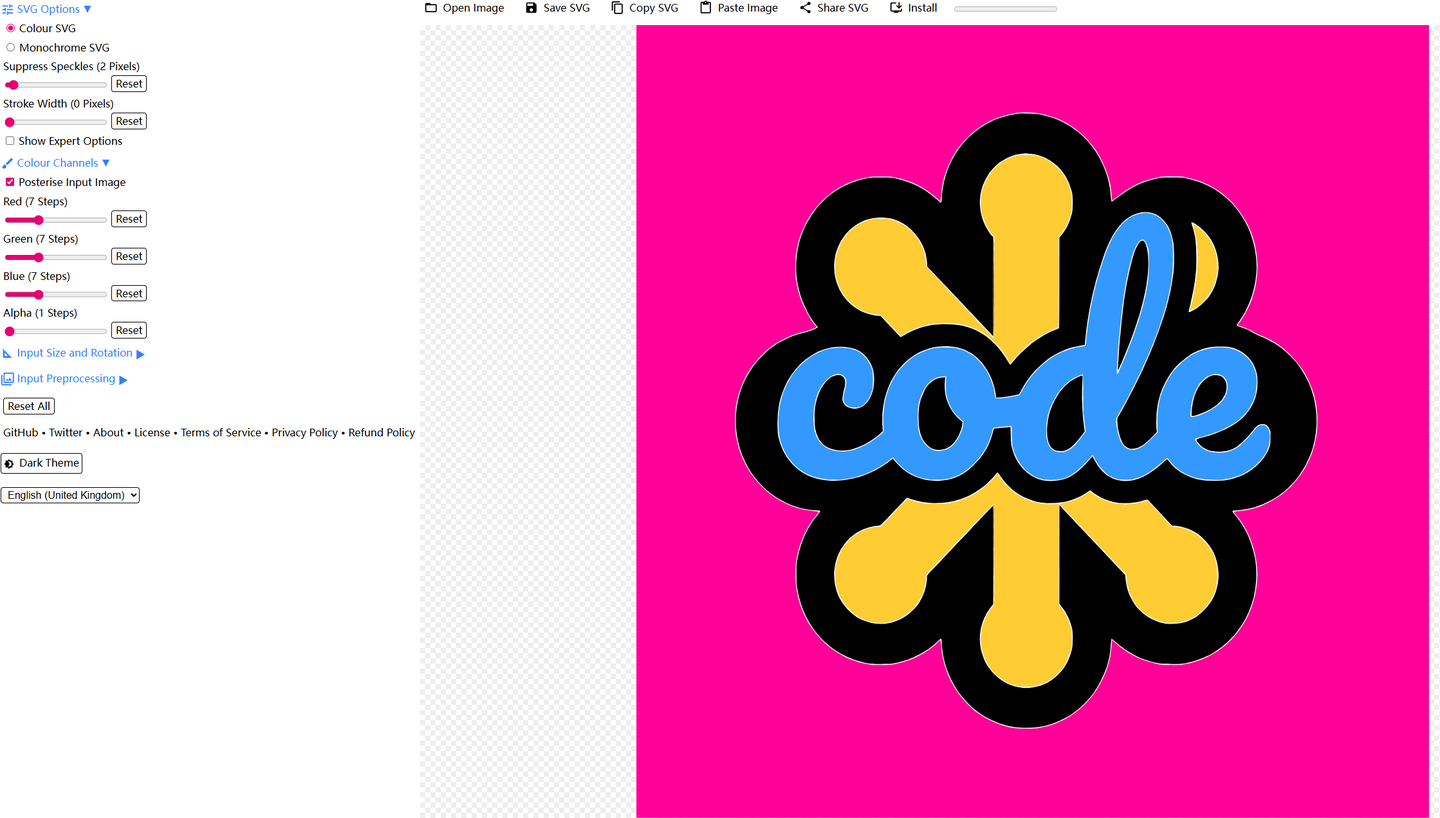Expand the Input Preprocessing section arrow

click(x=124, y=379)
